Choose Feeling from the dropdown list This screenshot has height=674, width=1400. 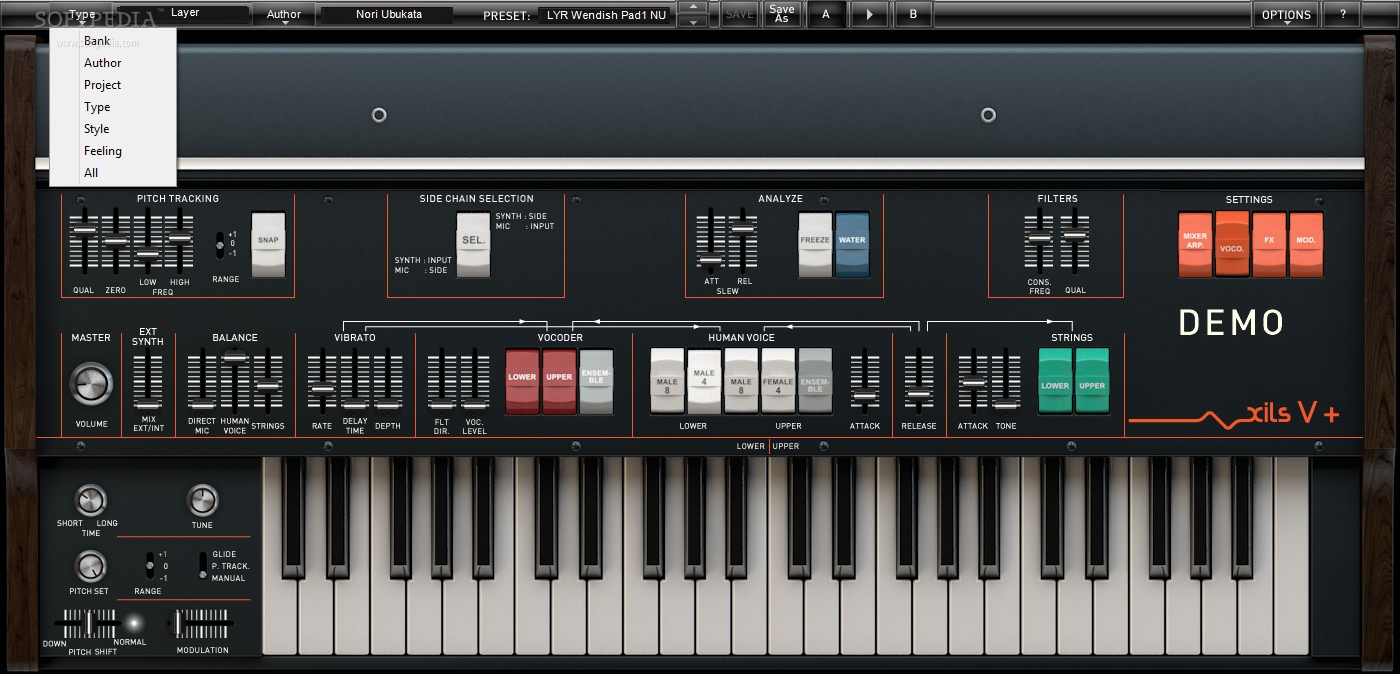(113, 151)
